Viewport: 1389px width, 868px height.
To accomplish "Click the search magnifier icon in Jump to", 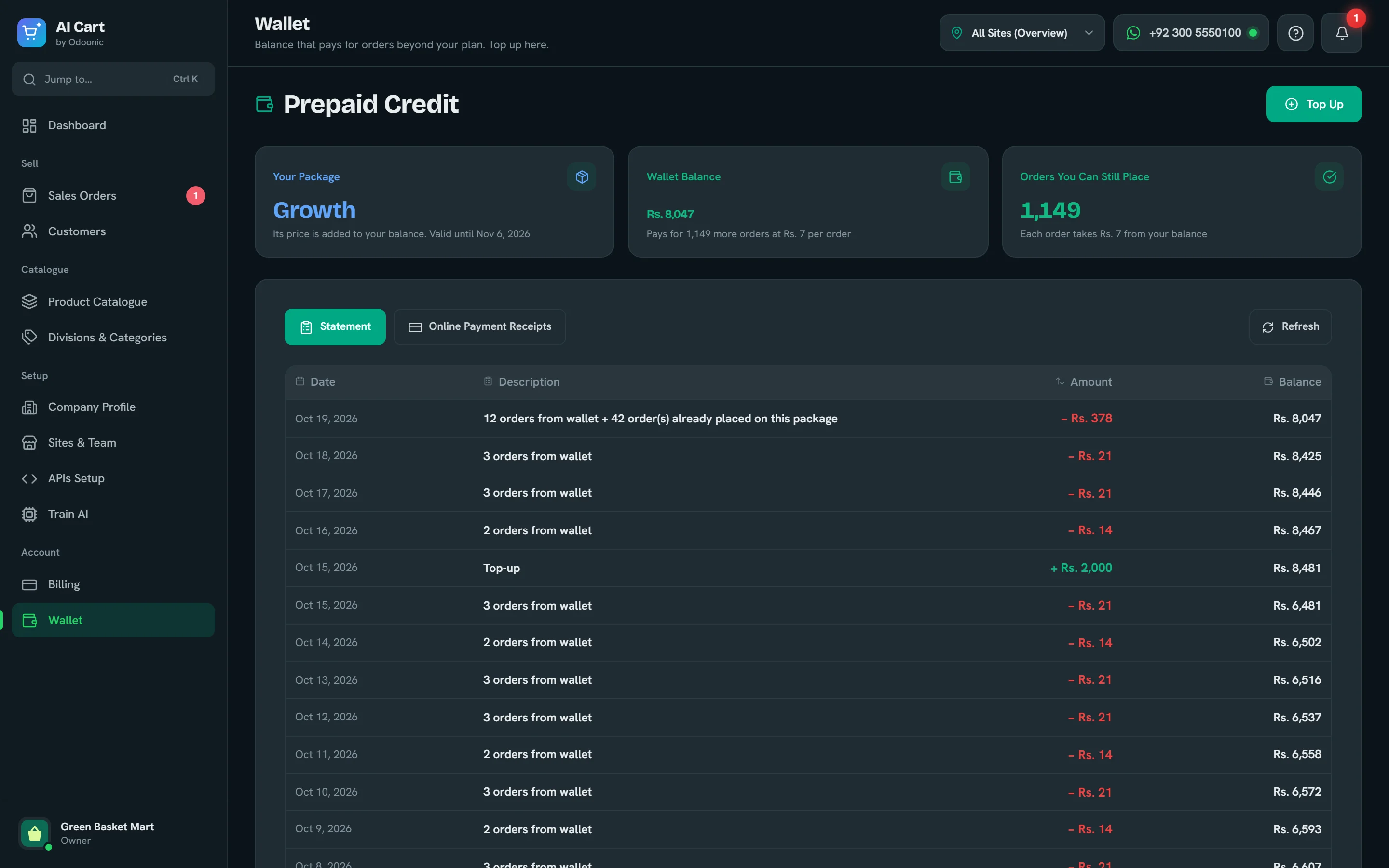I will tap(29, 79).
